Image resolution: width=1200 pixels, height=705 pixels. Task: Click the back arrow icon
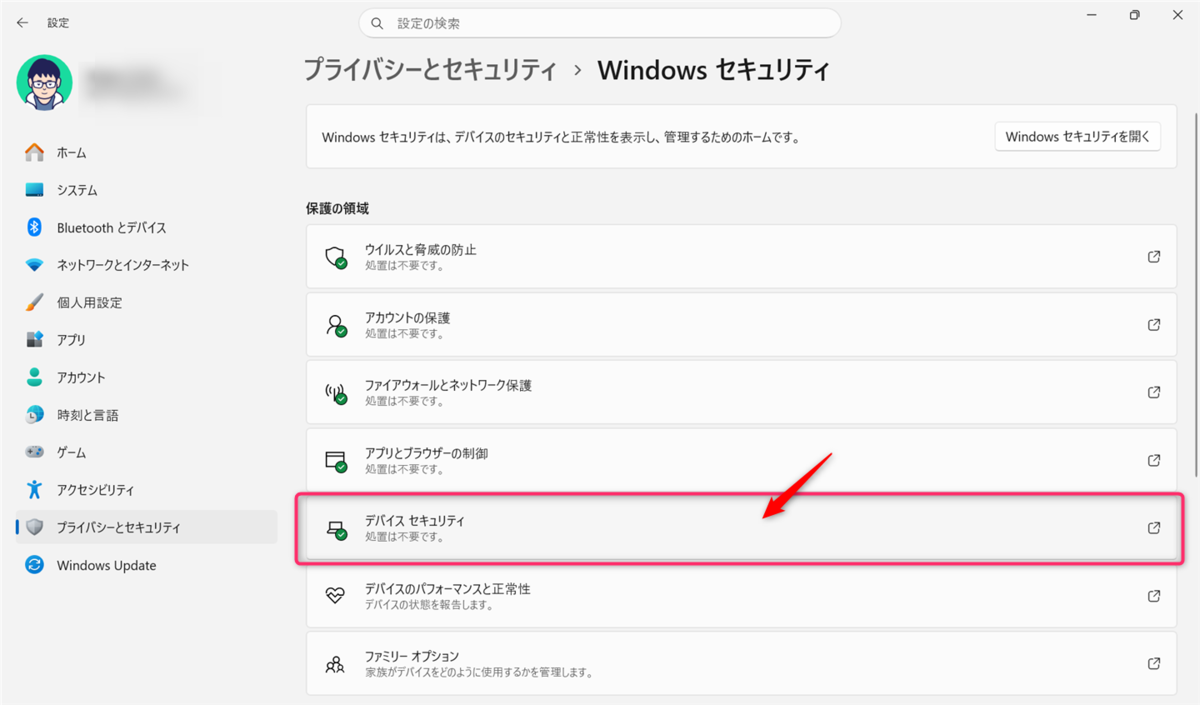tap(22, 22)
